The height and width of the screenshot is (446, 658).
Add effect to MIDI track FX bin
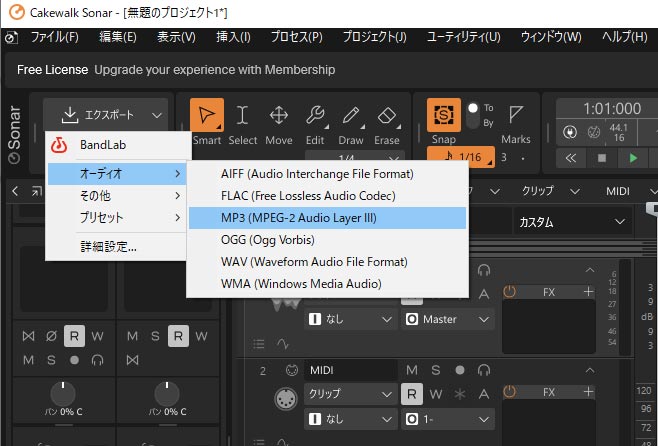[588, 391]
